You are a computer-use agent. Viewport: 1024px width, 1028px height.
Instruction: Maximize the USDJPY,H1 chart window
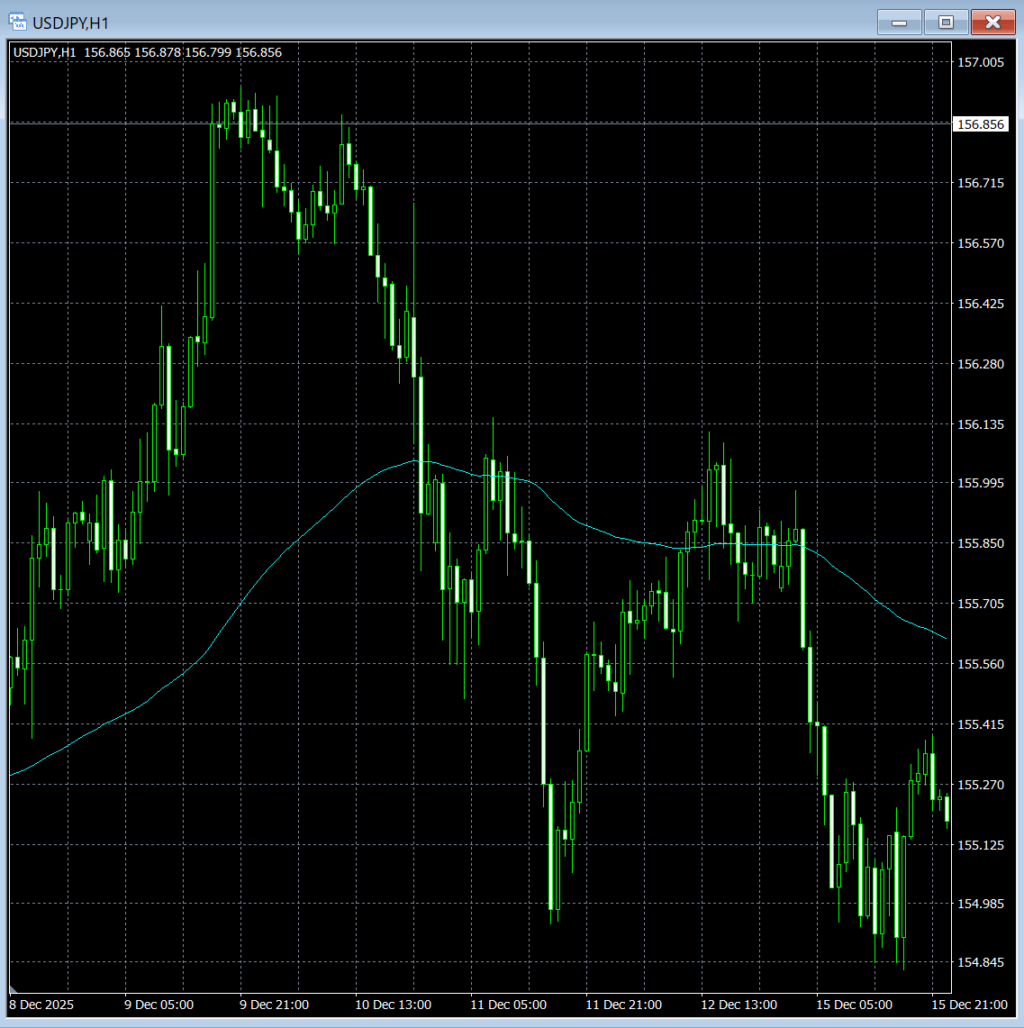point(946,22)
